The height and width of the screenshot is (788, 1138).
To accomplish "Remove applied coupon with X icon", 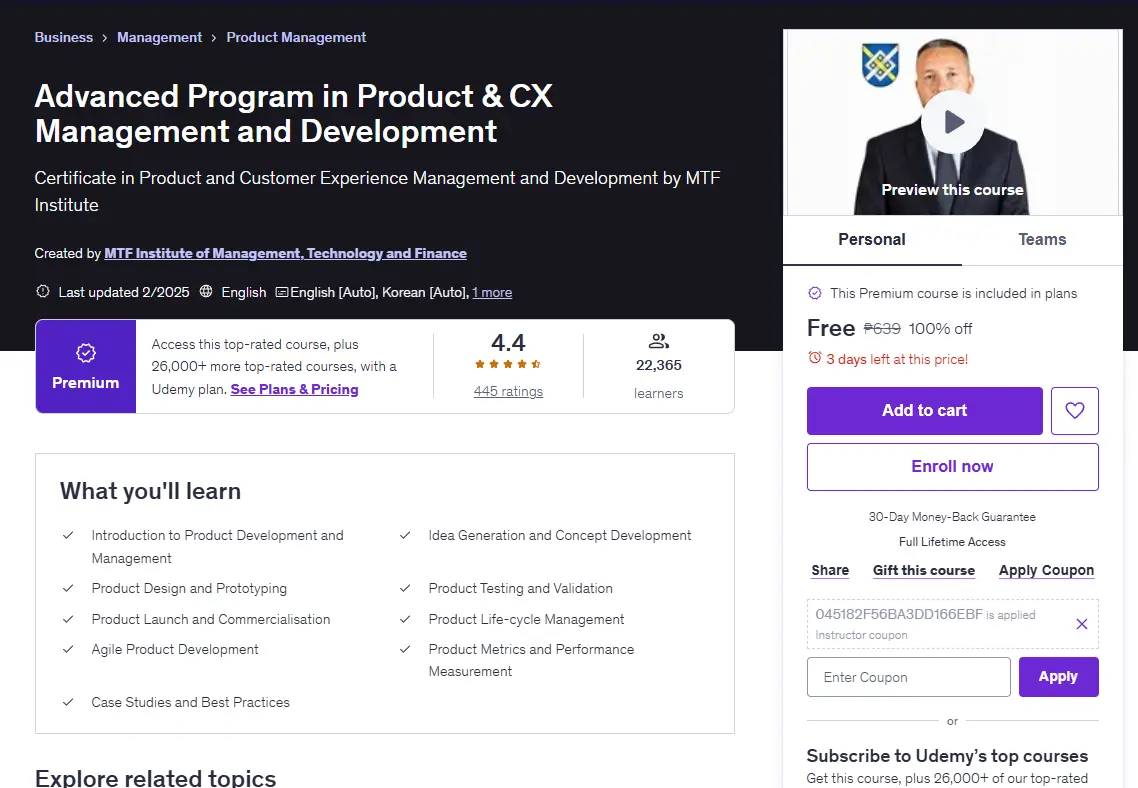I will [x=1081, y=624].
